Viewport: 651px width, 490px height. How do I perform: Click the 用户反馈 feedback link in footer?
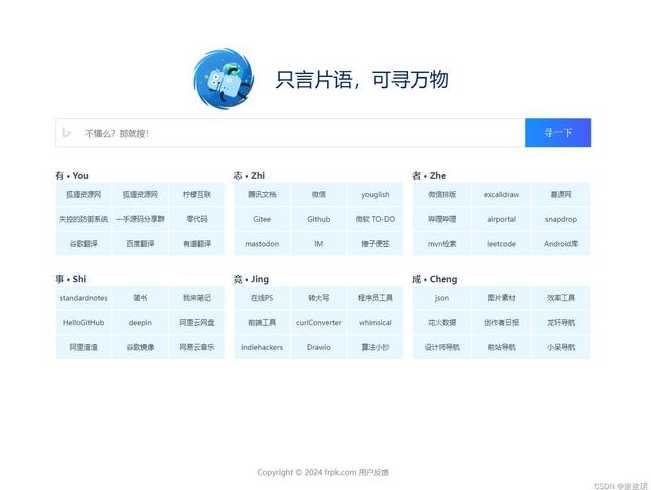pyautogui.click(x=374, y=472)
